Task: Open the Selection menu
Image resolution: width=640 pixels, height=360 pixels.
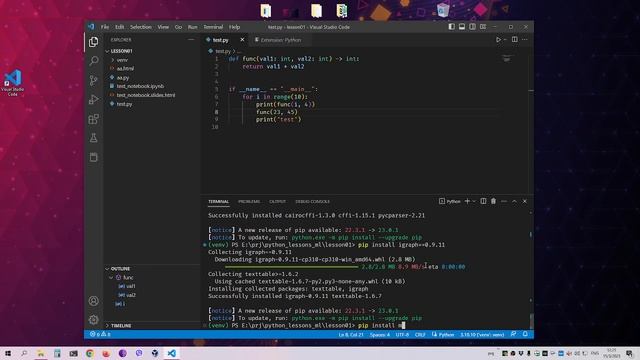Action: point(141,27)
